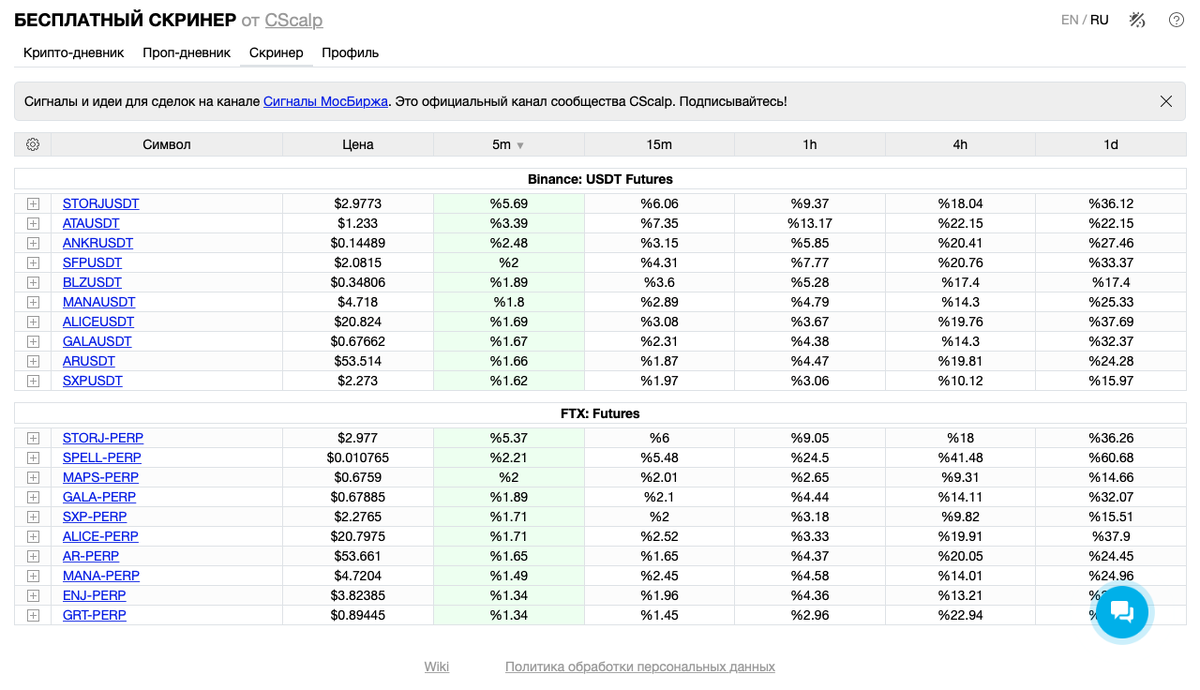Image resolution: width=1200 pixels, height=690 pixels.
Task: Open the ANKRUSDT symbol link
Action: click(x=98, y=243)
